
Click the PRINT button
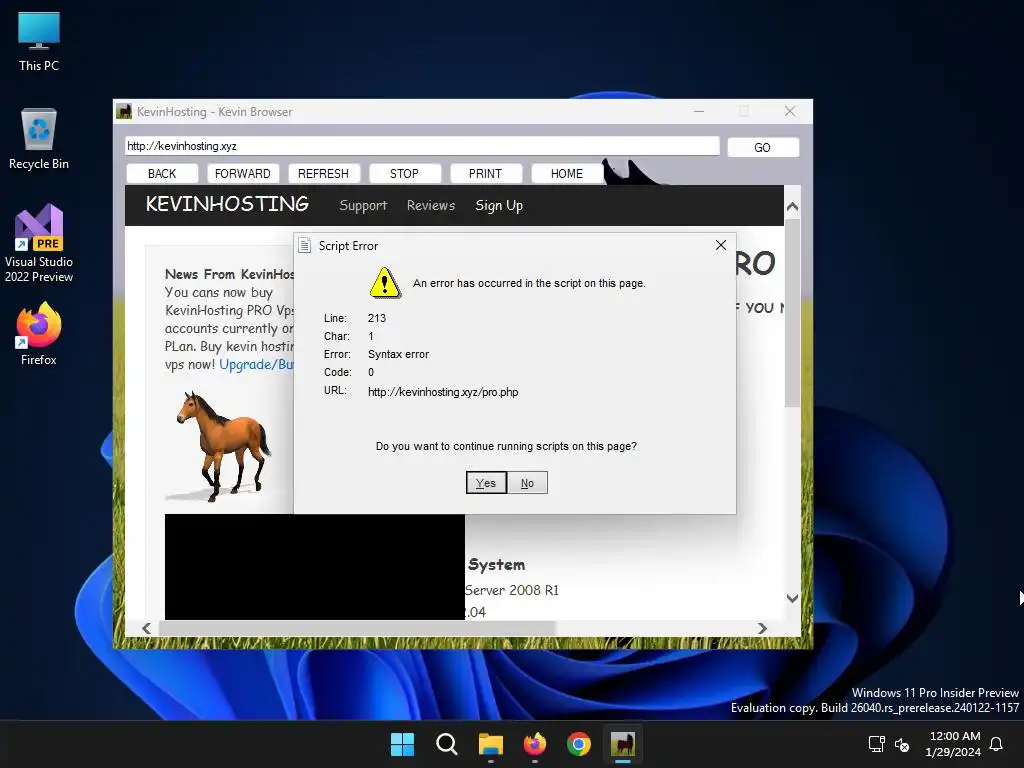(x=485, y=174)
